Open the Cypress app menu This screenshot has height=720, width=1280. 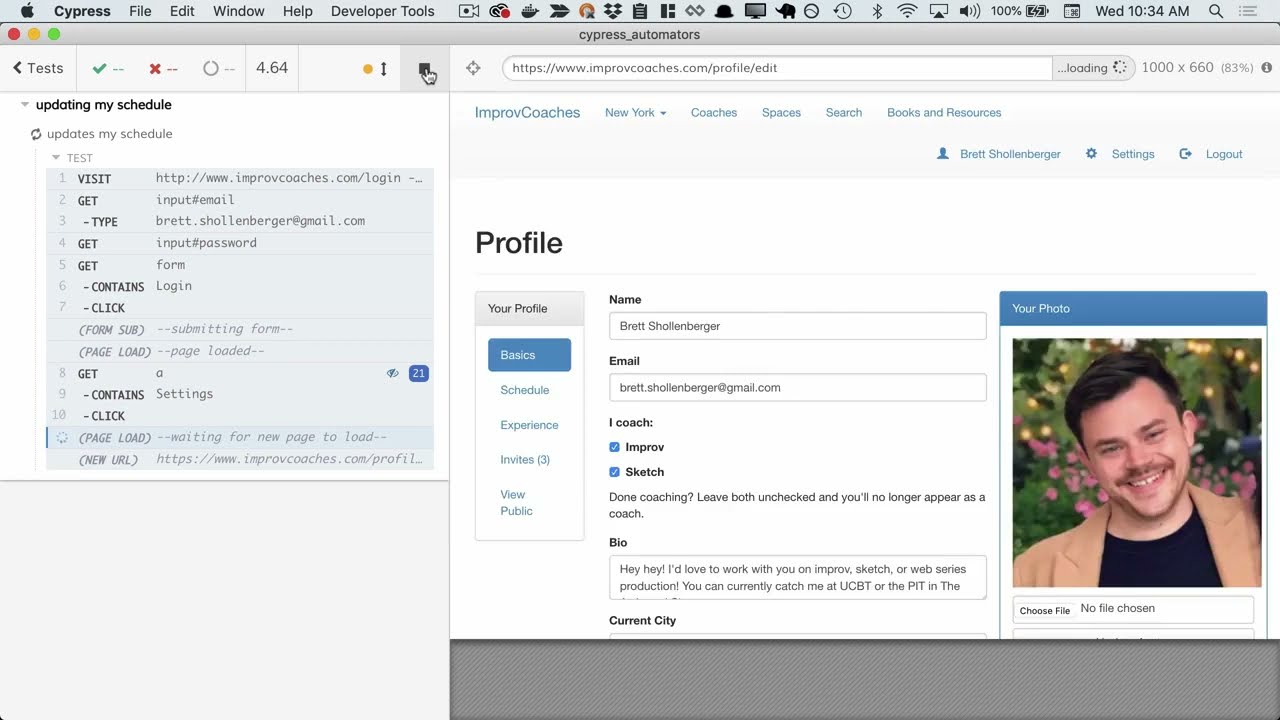pos(82,12)
